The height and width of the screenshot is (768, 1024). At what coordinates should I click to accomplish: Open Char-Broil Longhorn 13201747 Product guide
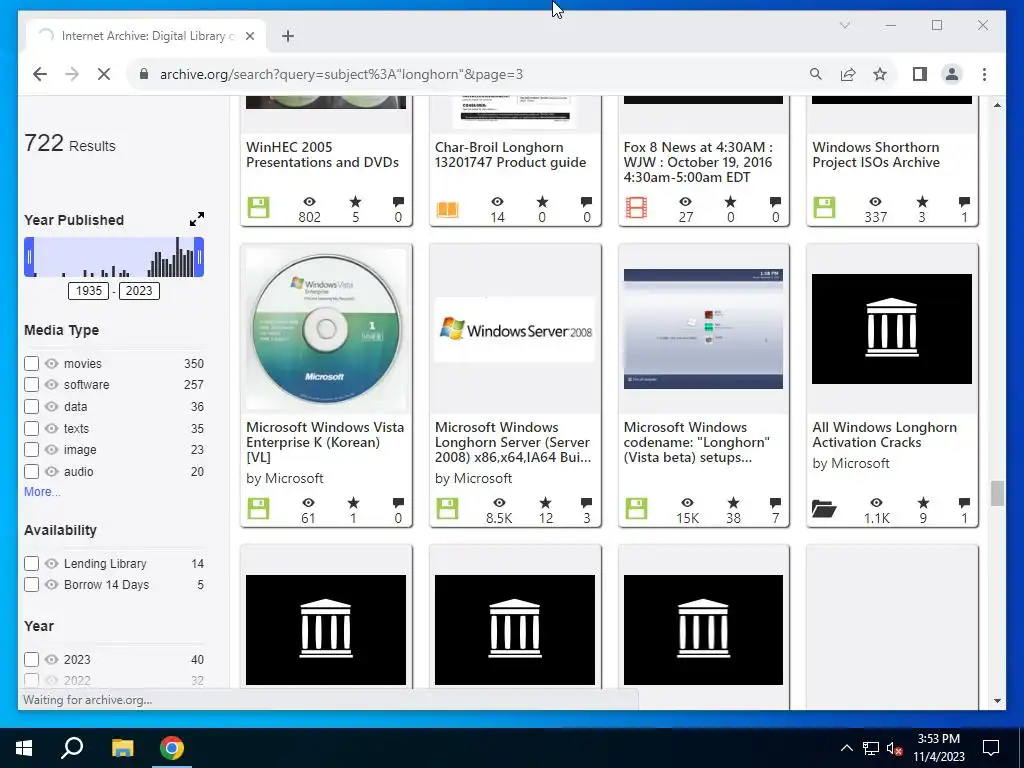(511, 155)
